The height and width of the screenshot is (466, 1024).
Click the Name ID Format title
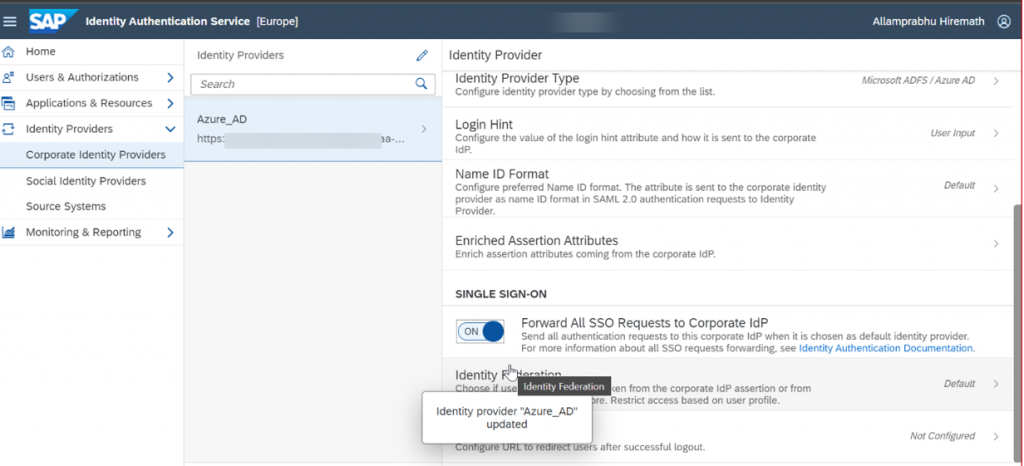pos(502,174)
